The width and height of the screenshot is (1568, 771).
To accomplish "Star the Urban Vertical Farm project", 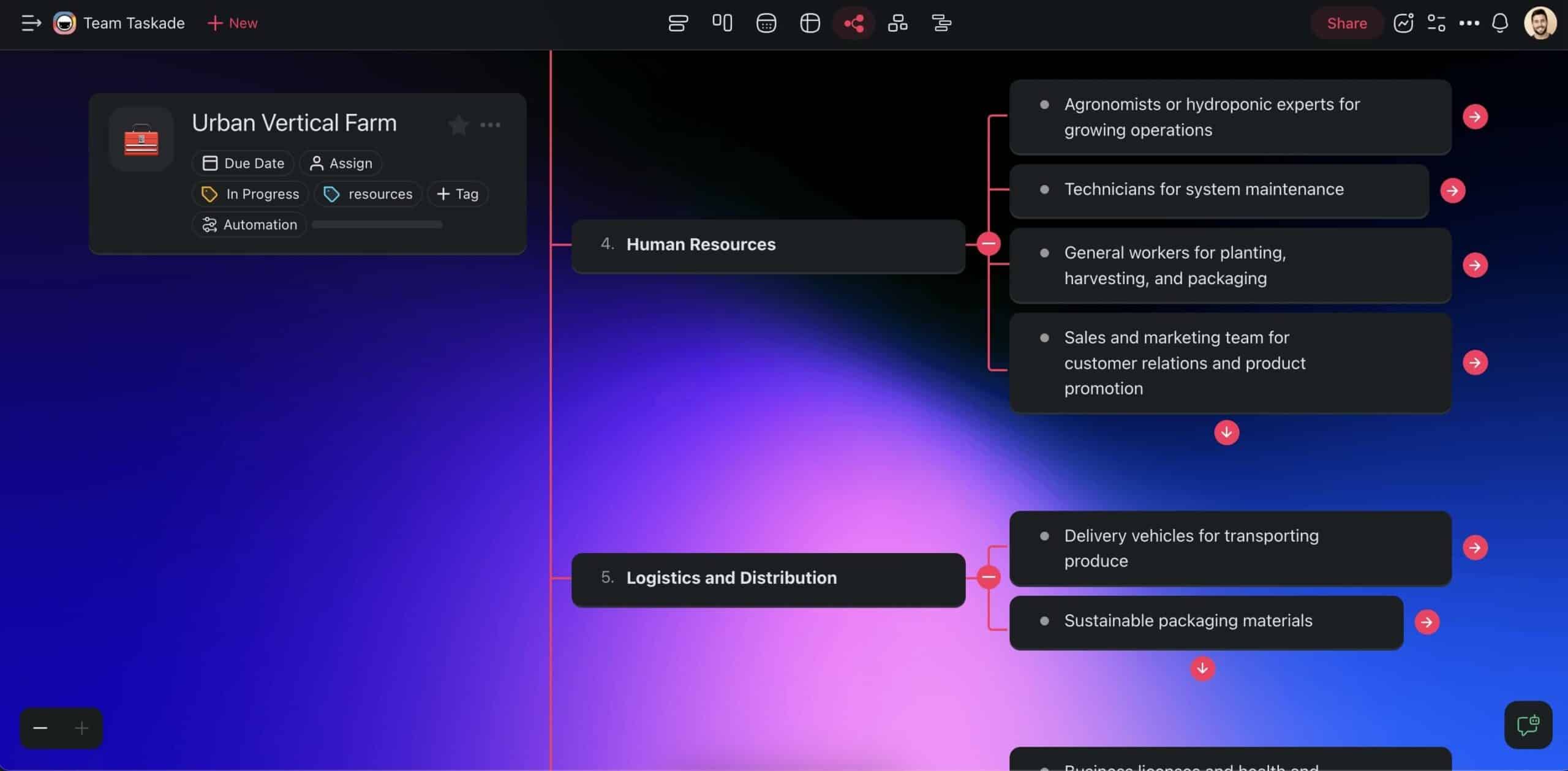I will pos(458,125).
